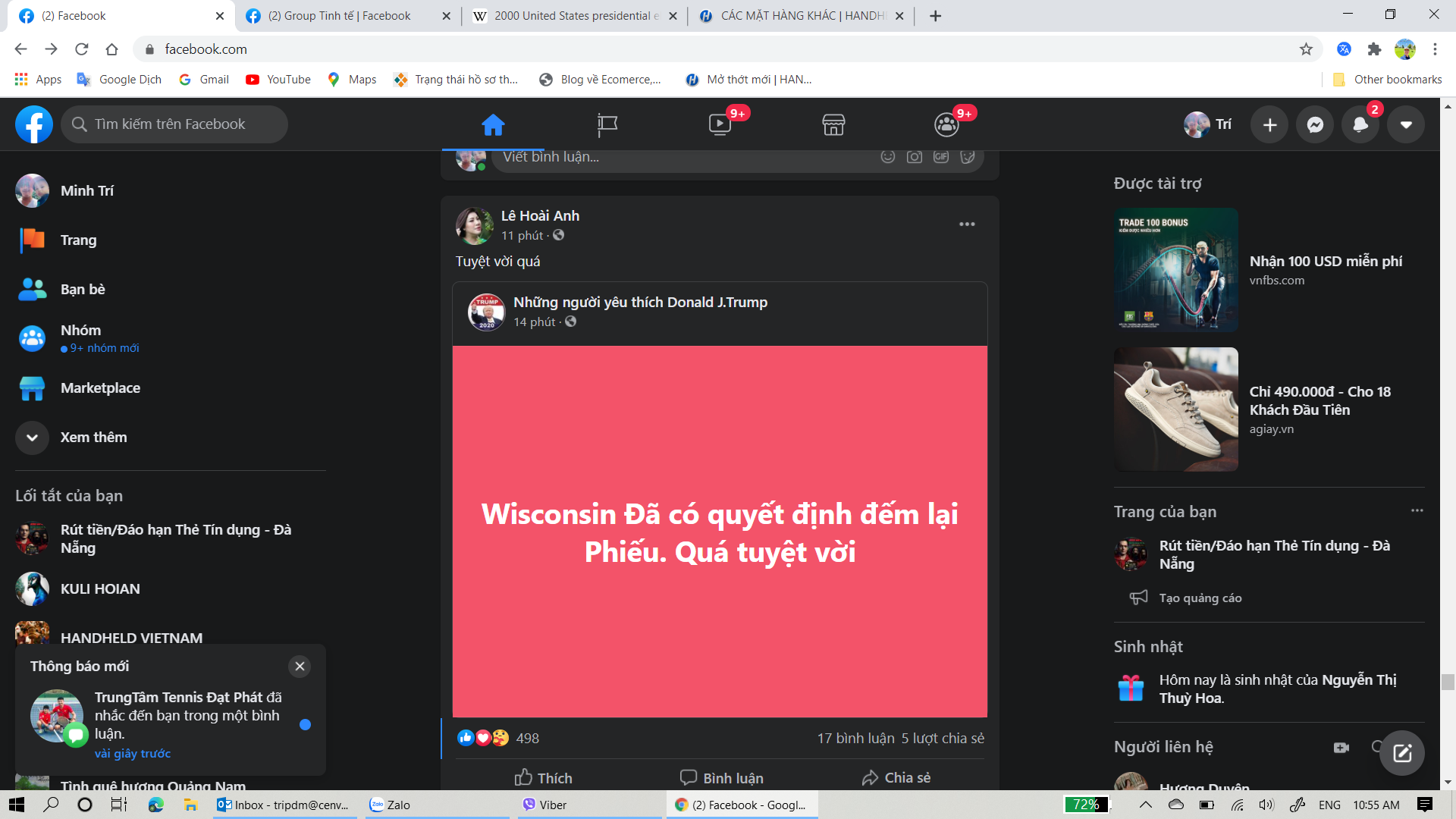Open Messenger chats
The height and width of the screenshot is (819, 1456).
[1314, 124]
